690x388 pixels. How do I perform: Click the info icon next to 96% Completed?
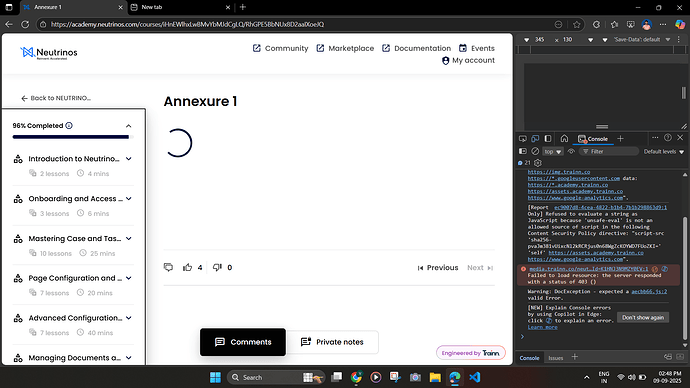69,125
